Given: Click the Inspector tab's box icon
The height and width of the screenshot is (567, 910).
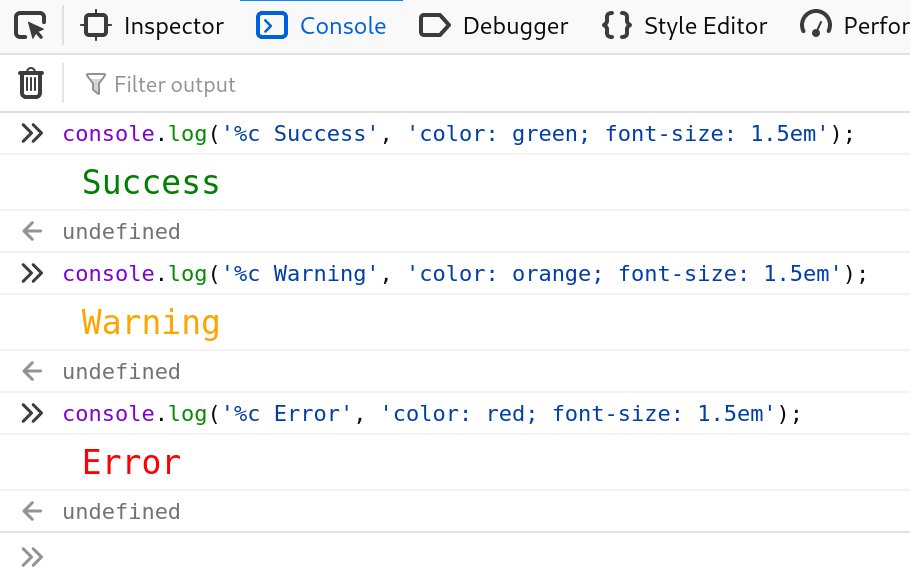Looking at the screenshot, I should pos(95,26).
